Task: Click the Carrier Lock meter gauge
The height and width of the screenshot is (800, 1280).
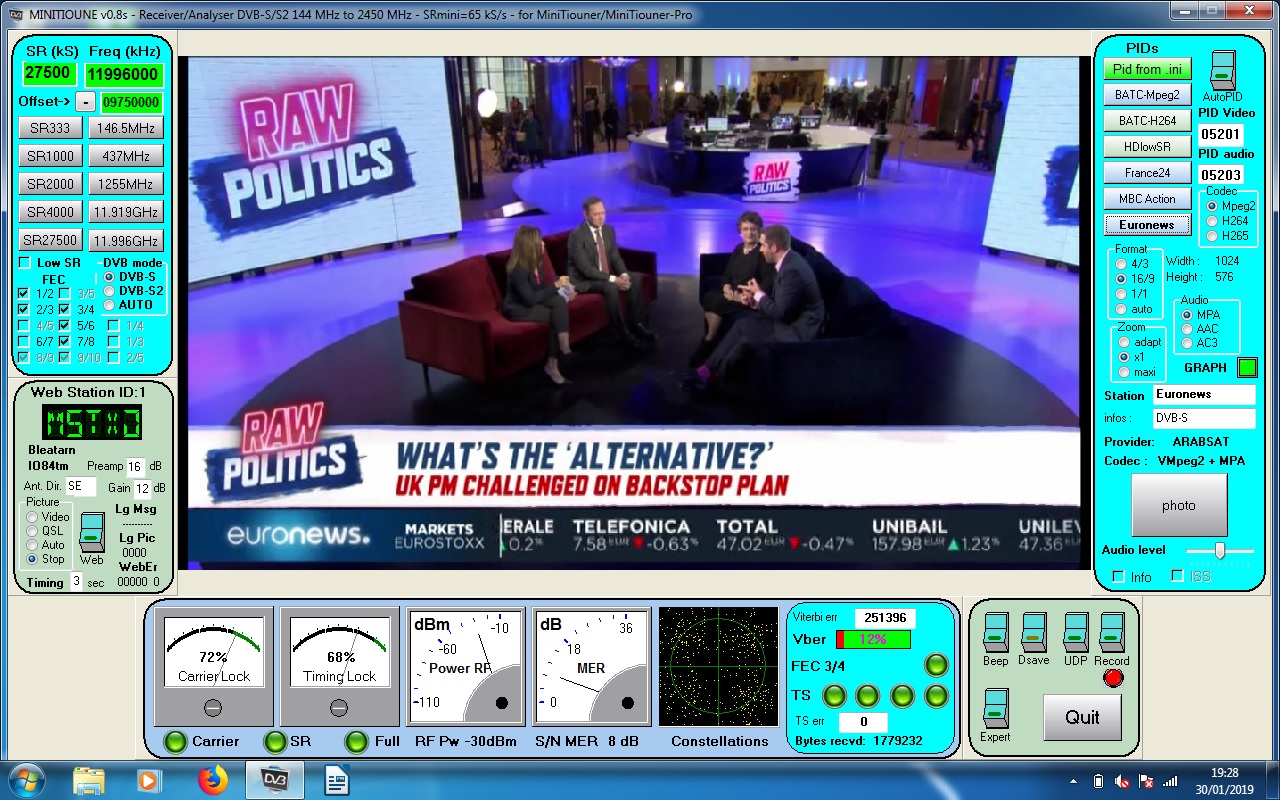Action: click(213, 667)
